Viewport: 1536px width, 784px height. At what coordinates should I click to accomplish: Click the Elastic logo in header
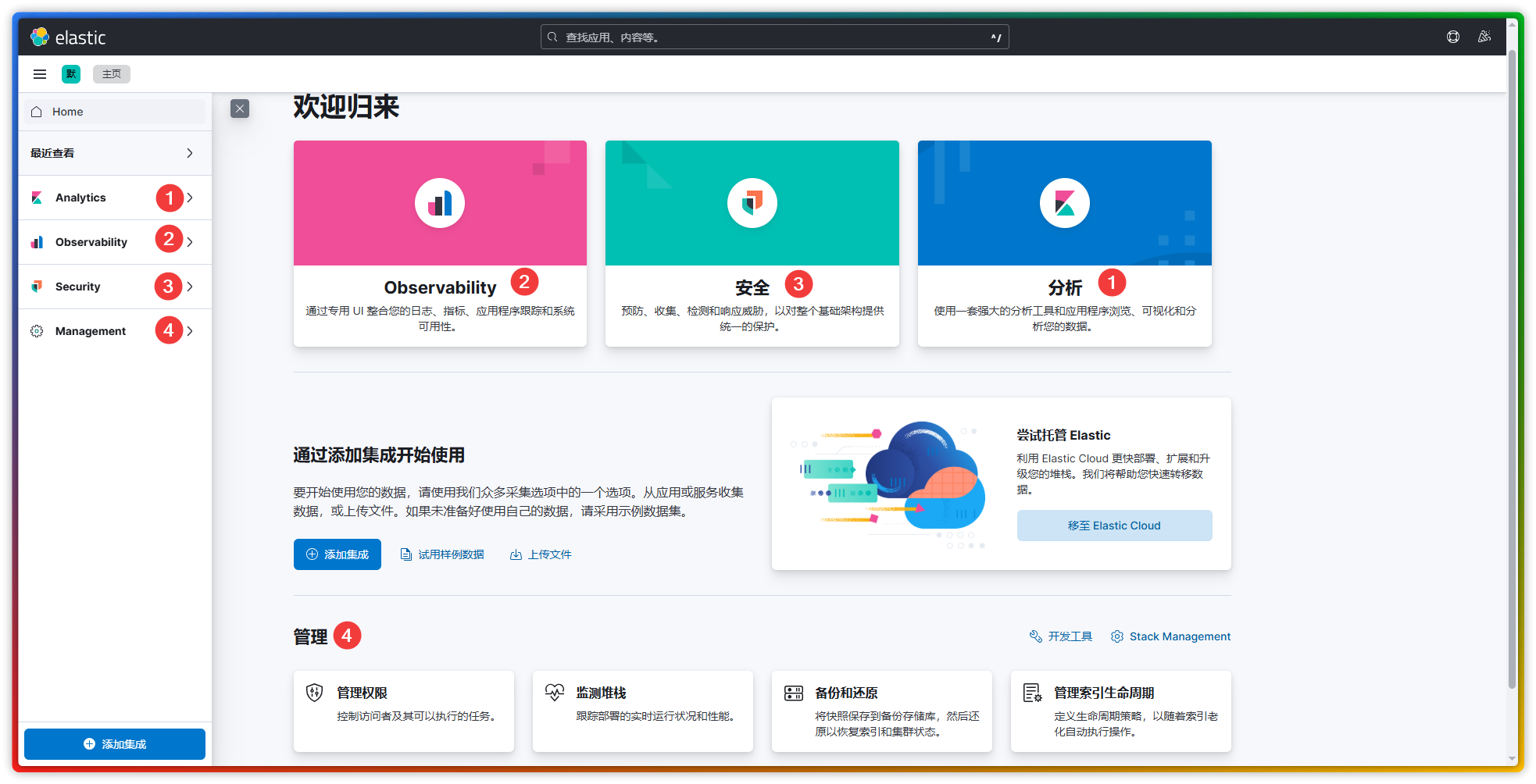click(68, 37)
